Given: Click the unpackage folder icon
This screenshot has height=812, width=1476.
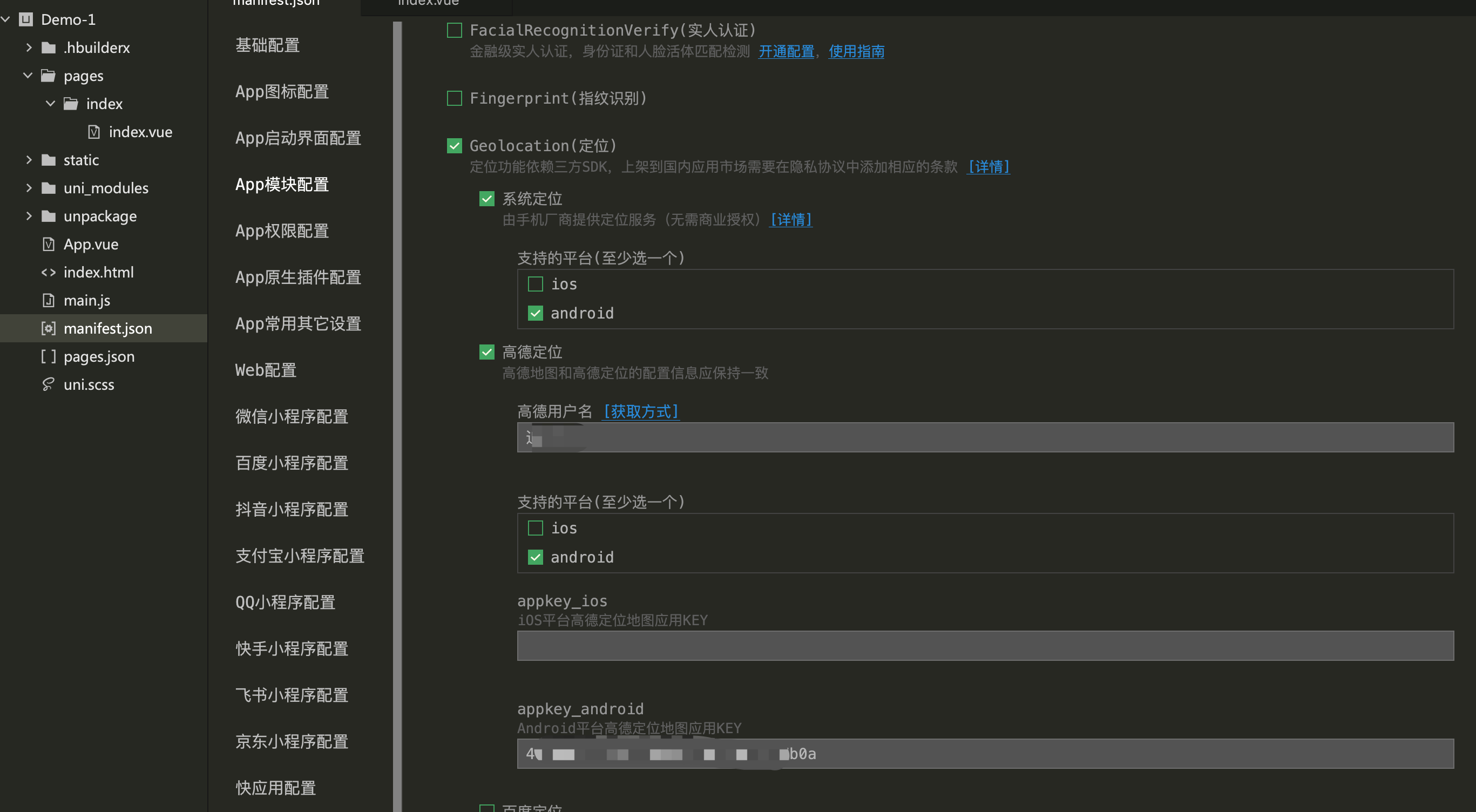Looking at the screenshot, I should (49, 216).
